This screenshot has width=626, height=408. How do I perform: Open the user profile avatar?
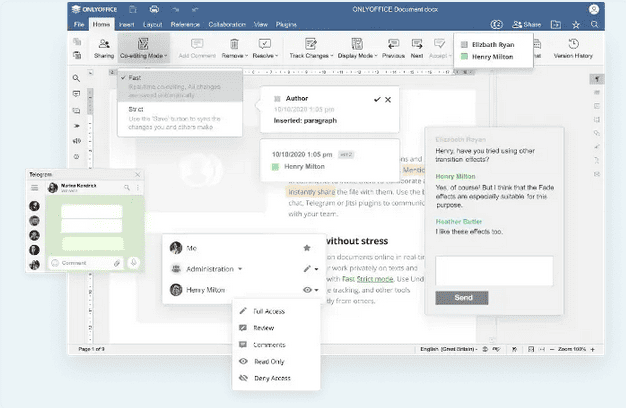594,9
